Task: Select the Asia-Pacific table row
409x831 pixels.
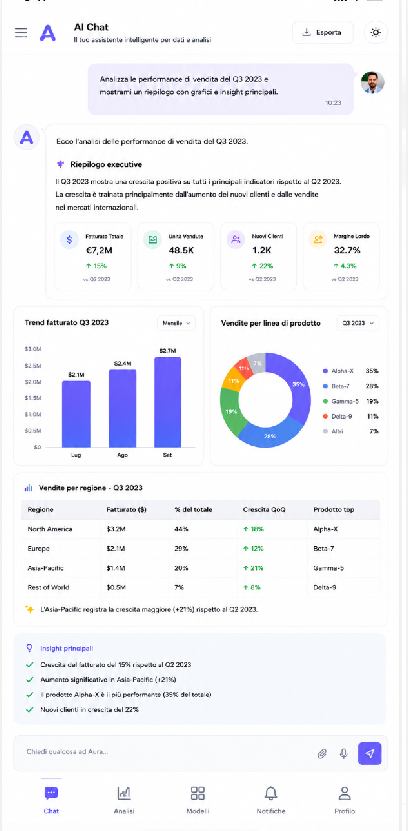Action: (x=200, y=568)
